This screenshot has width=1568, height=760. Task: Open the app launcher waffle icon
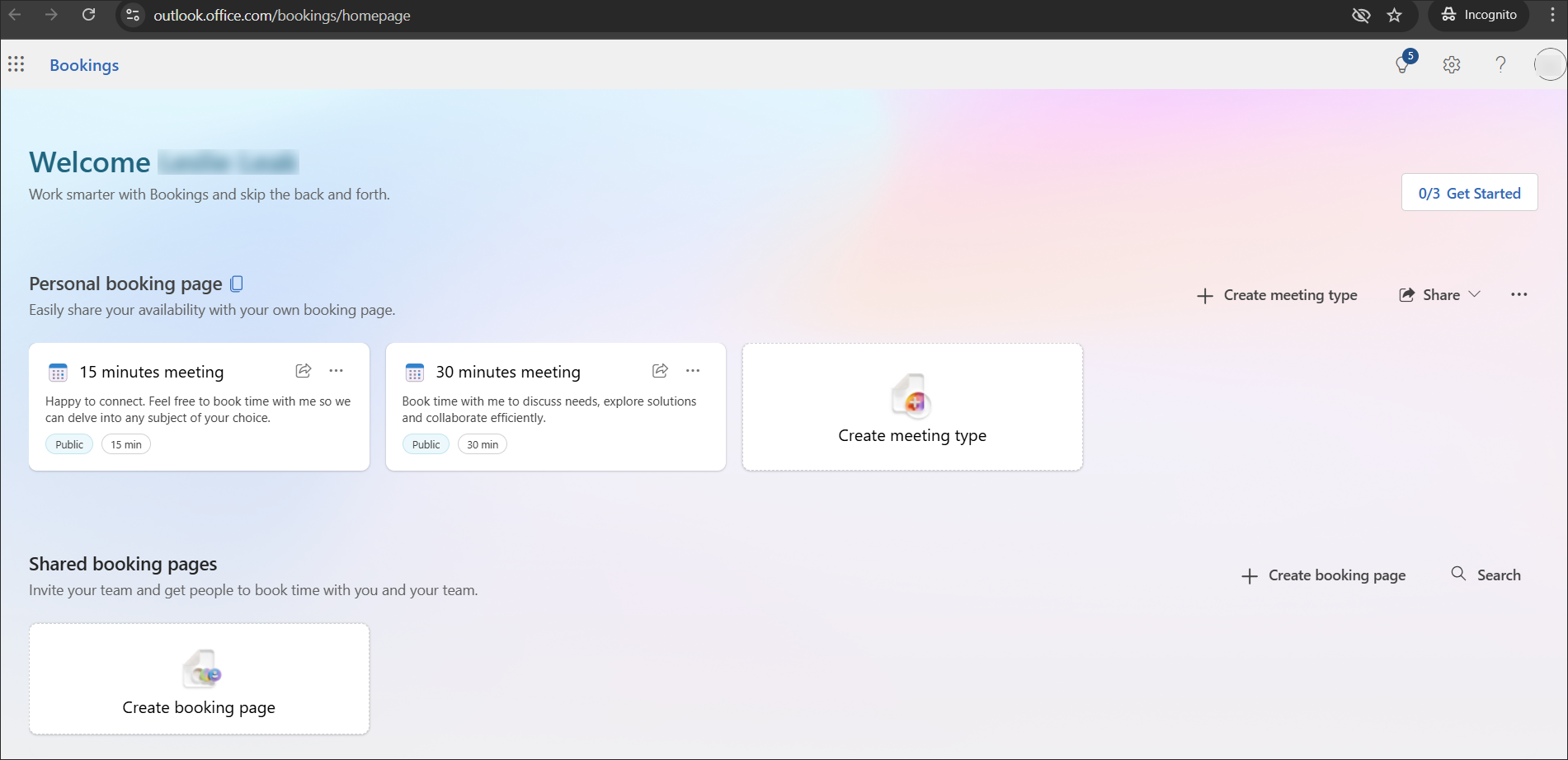pyautogui.click(x=16, y=64)
